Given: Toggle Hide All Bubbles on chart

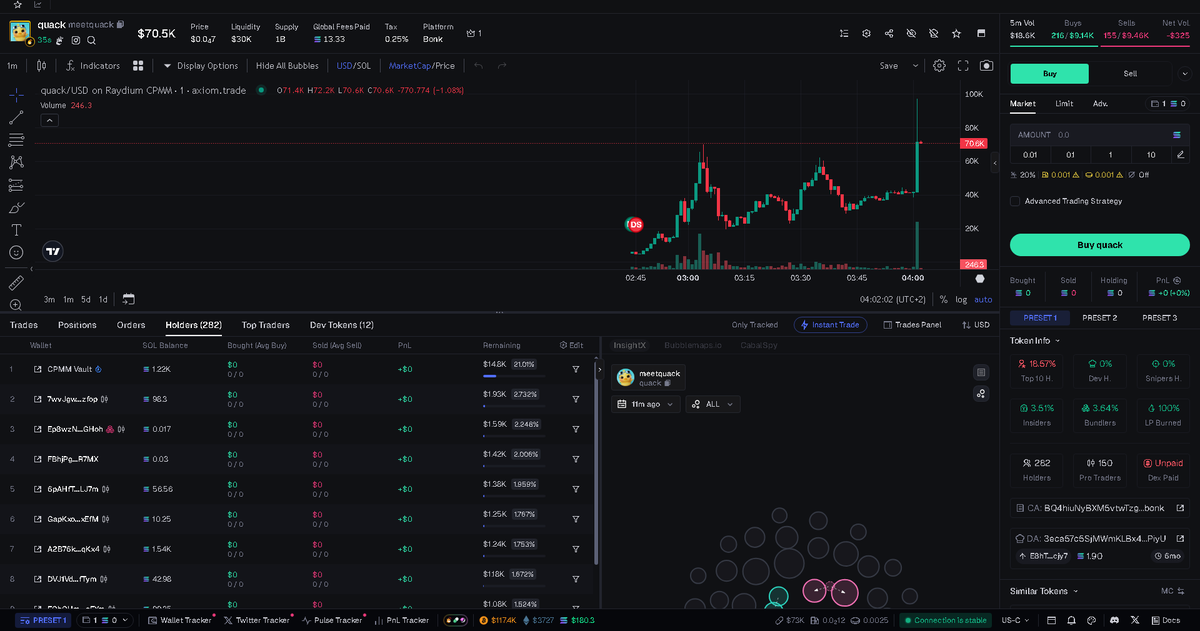Looking at the screenshot, I should [287, 66].
